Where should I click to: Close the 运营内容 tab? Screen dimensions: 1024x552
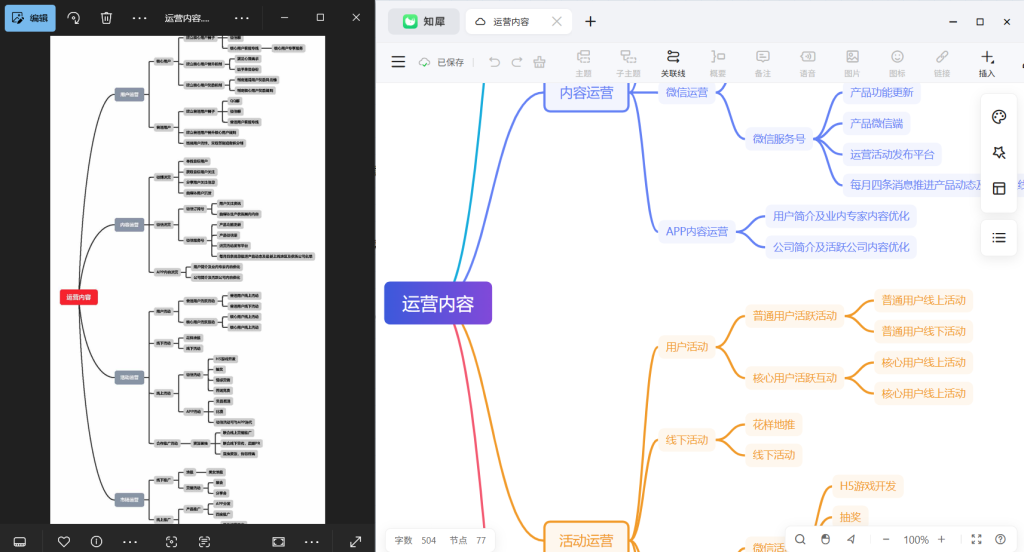click(x=556, y=22)
